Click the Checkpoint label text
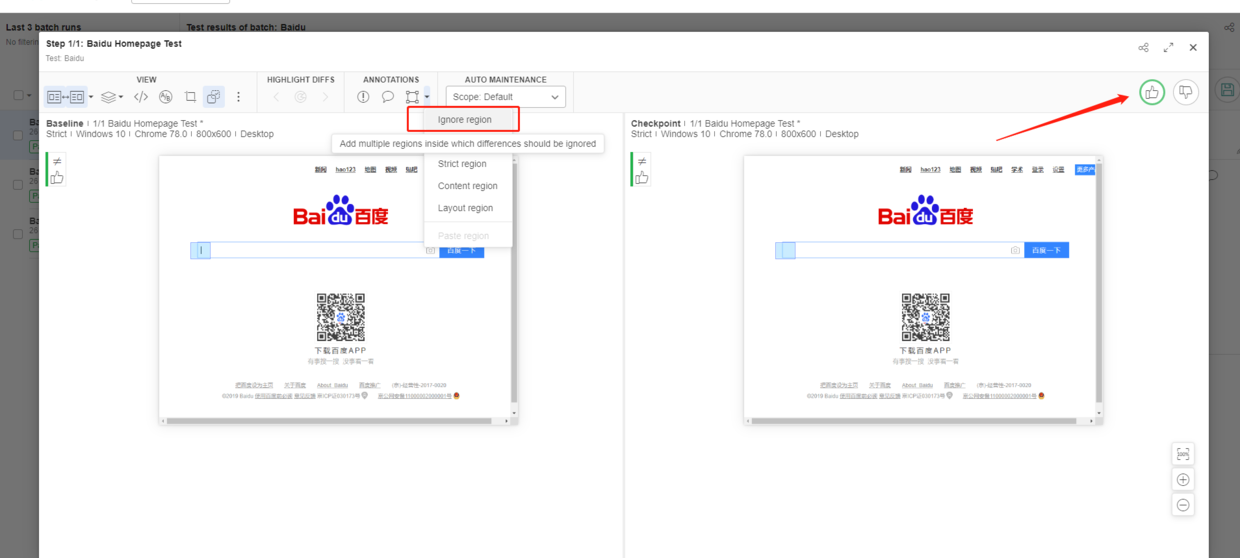The image size is (1240, 558). [656, 124]
